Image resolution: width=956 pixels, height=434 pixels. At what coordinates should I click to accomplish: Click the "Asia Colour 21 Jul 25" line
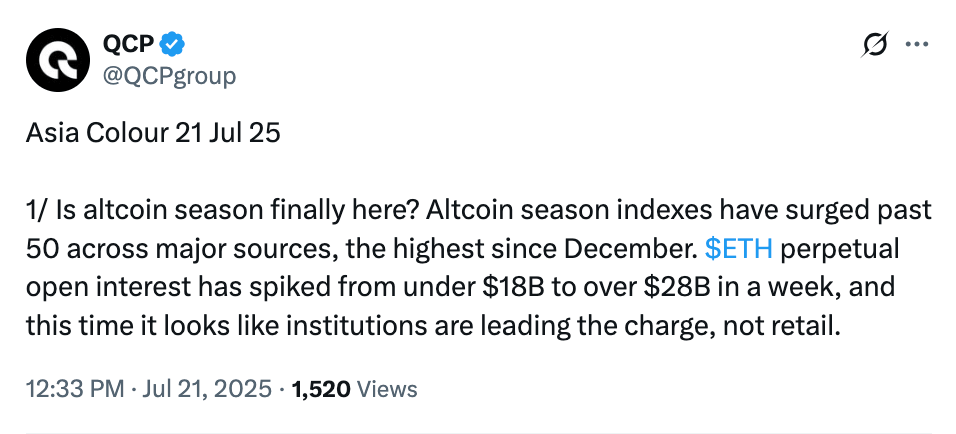coord(153,133)
